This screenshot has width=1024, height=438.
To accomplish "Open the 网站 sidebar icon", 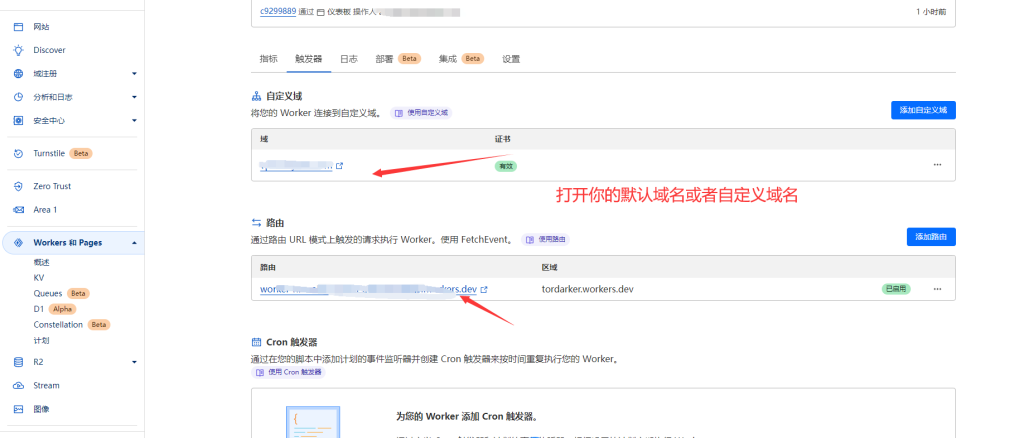I will 18,27.
